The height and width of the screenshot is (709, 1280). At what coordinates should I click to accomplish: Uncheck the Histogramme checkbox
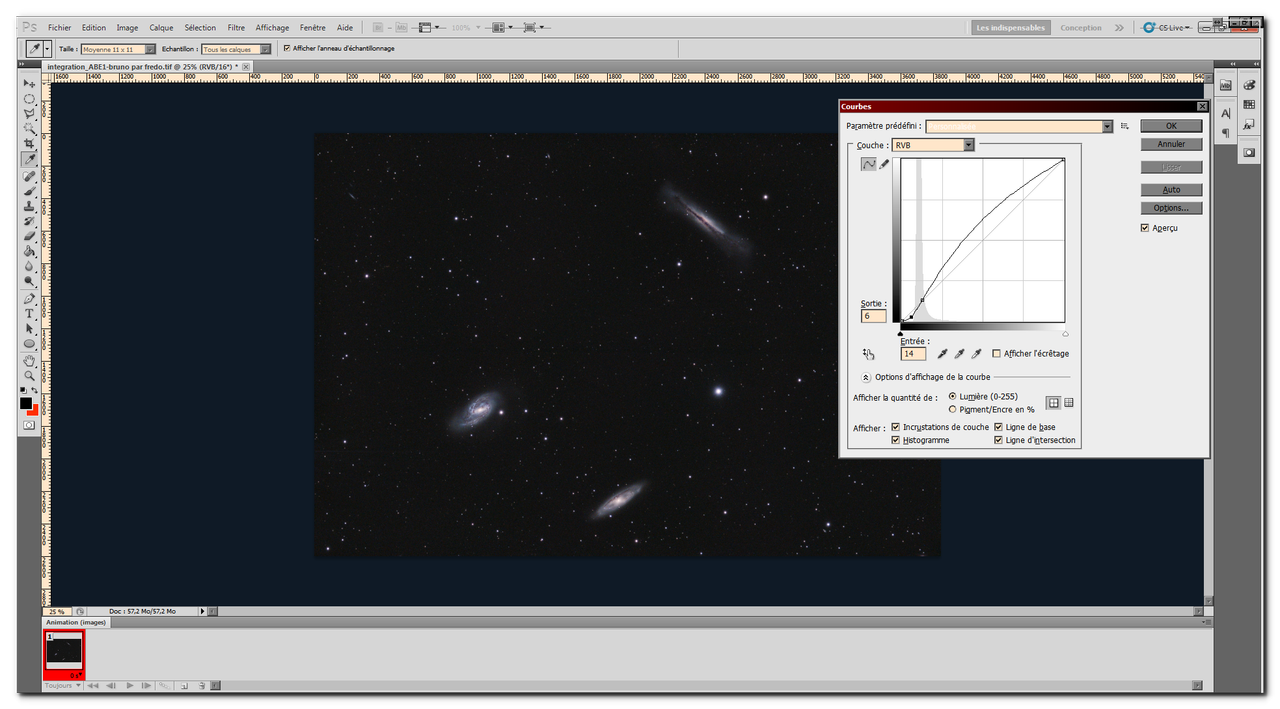895,440
